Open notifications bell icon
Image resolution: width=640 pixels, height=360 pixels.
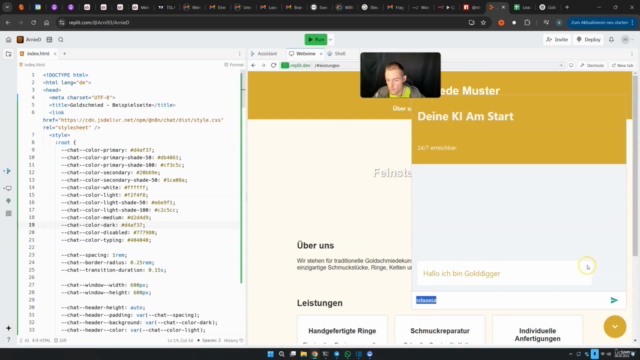click(611, 40)
